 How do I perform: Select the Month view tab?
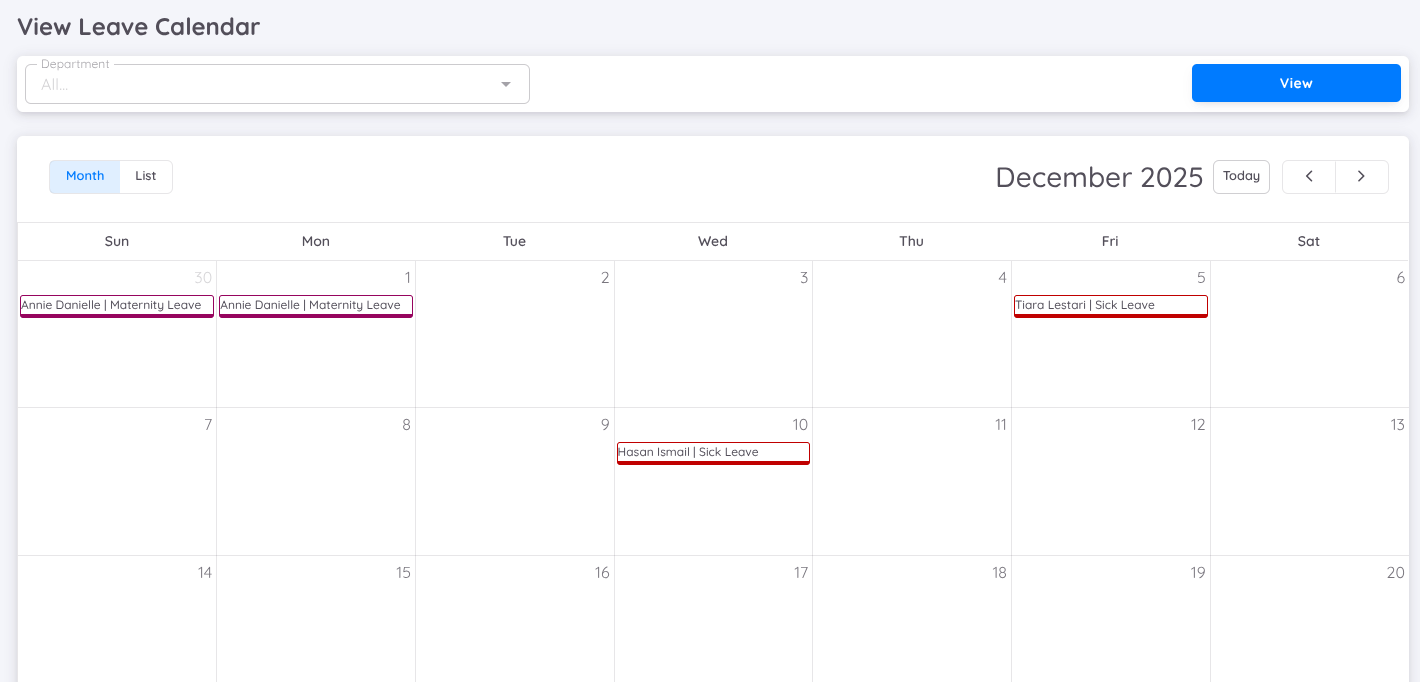click(x=84, y=176)
